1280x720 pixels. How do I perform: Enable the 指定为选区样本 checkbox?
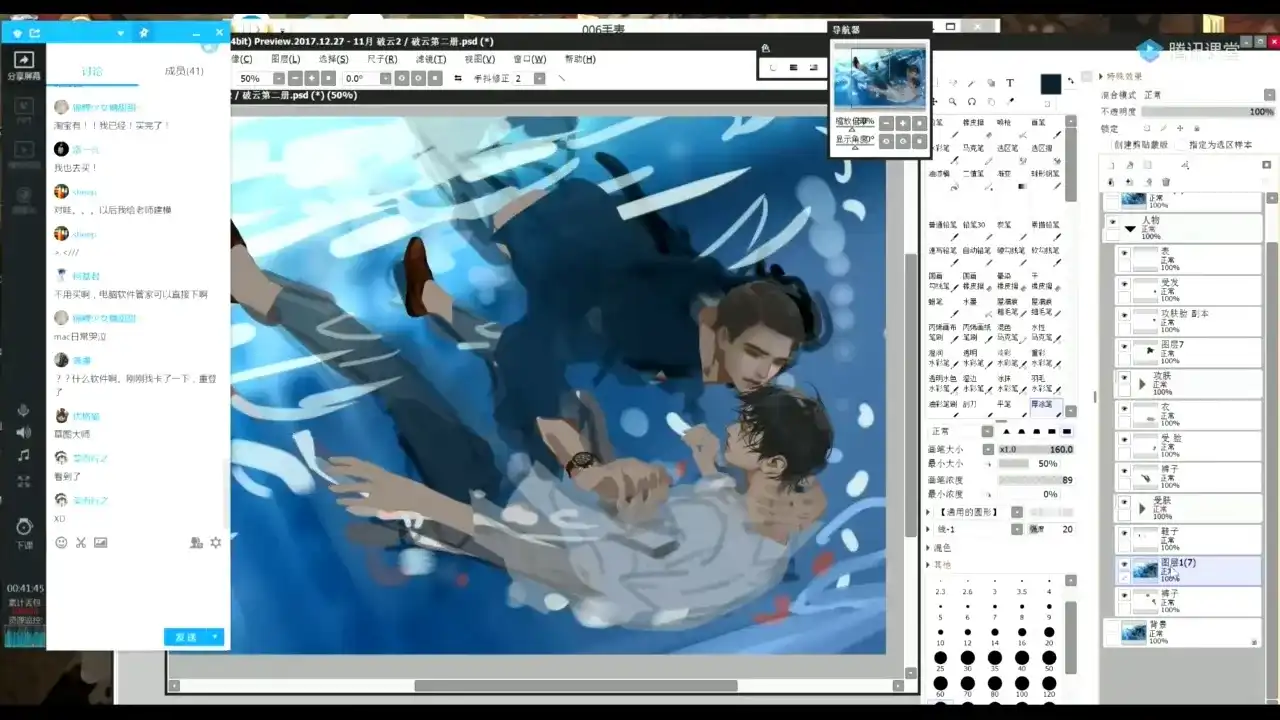[1181, 145]
